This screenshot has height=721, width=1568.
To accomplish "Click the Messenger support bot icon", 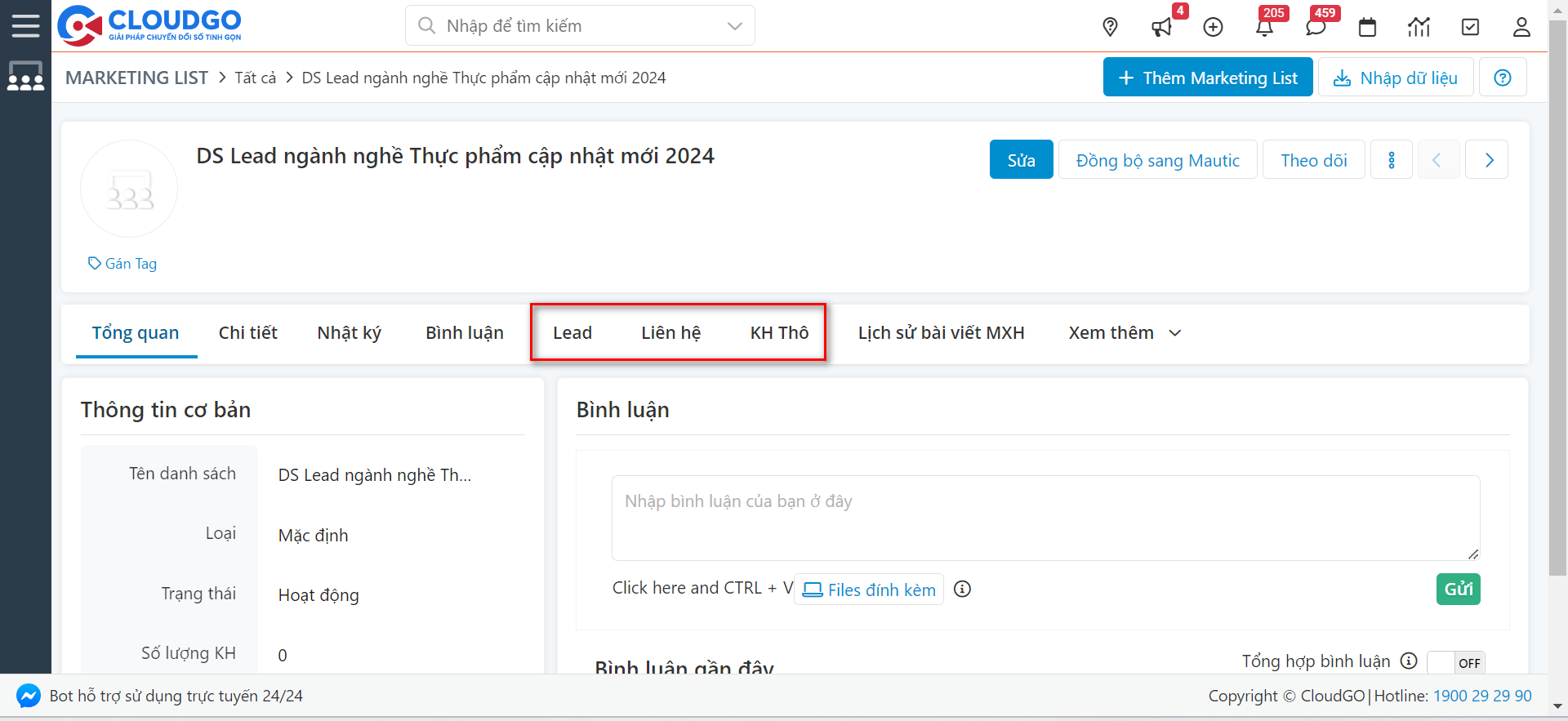I will click(29, 696).
